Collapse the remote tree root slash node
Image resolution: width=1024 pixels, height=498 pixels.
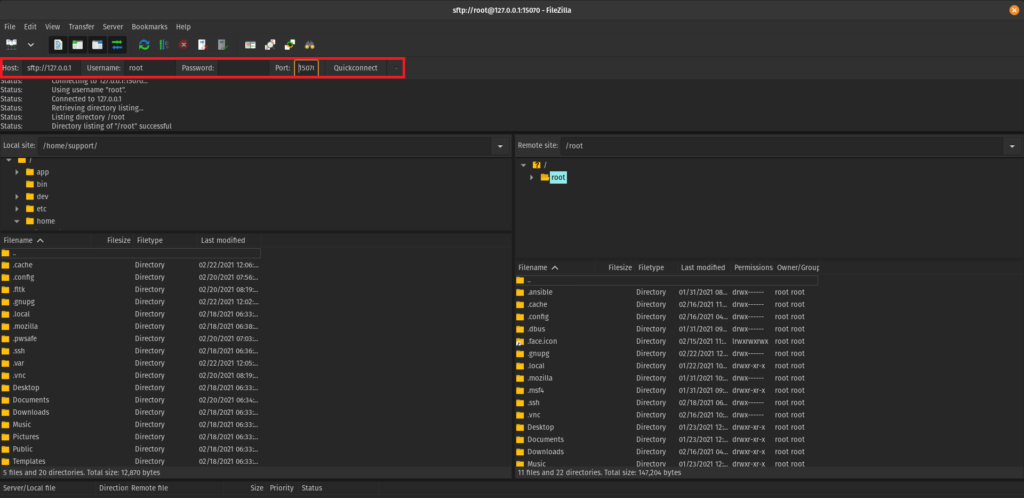523,165
